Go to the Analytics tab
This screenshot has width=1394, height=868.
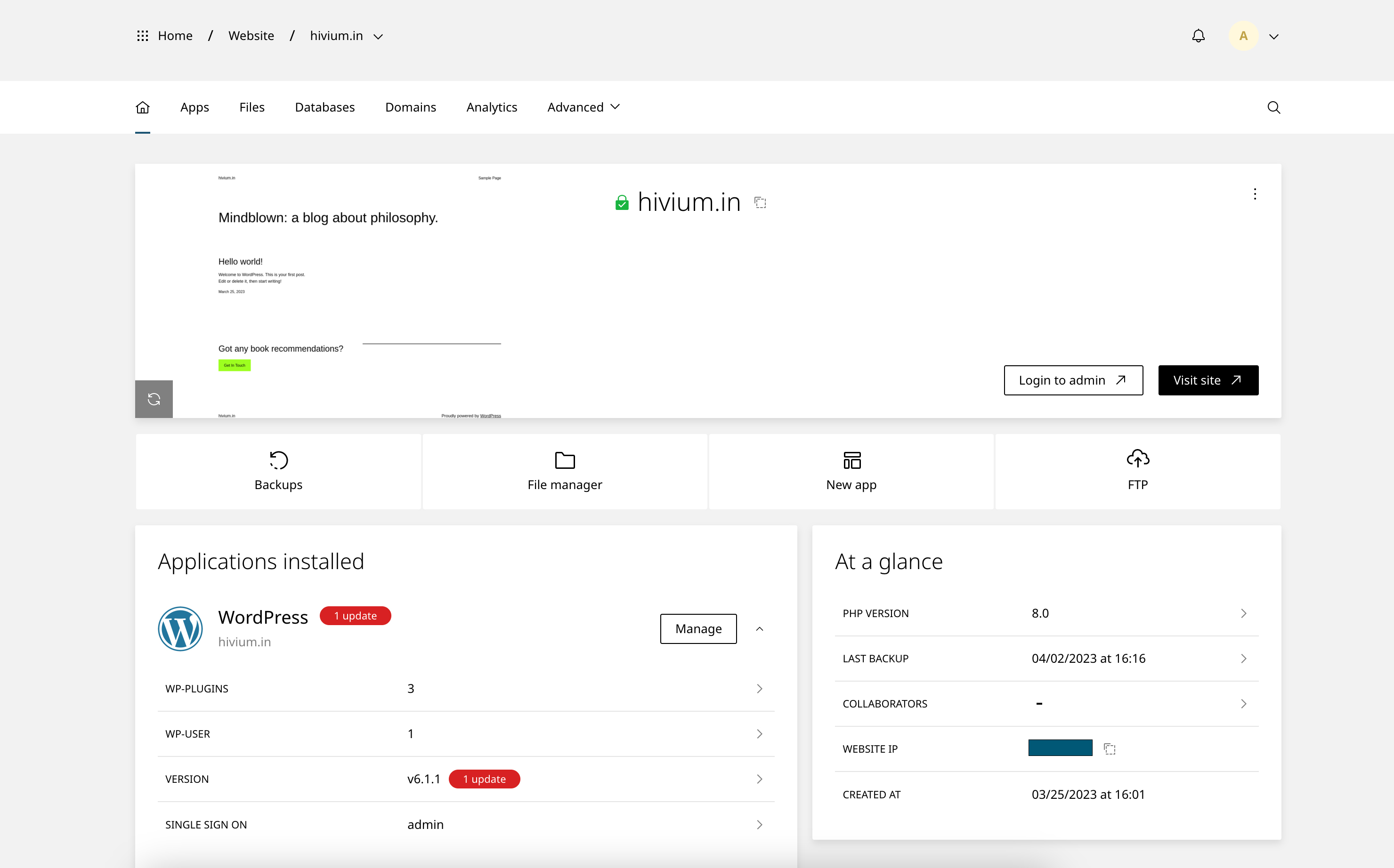492,107
